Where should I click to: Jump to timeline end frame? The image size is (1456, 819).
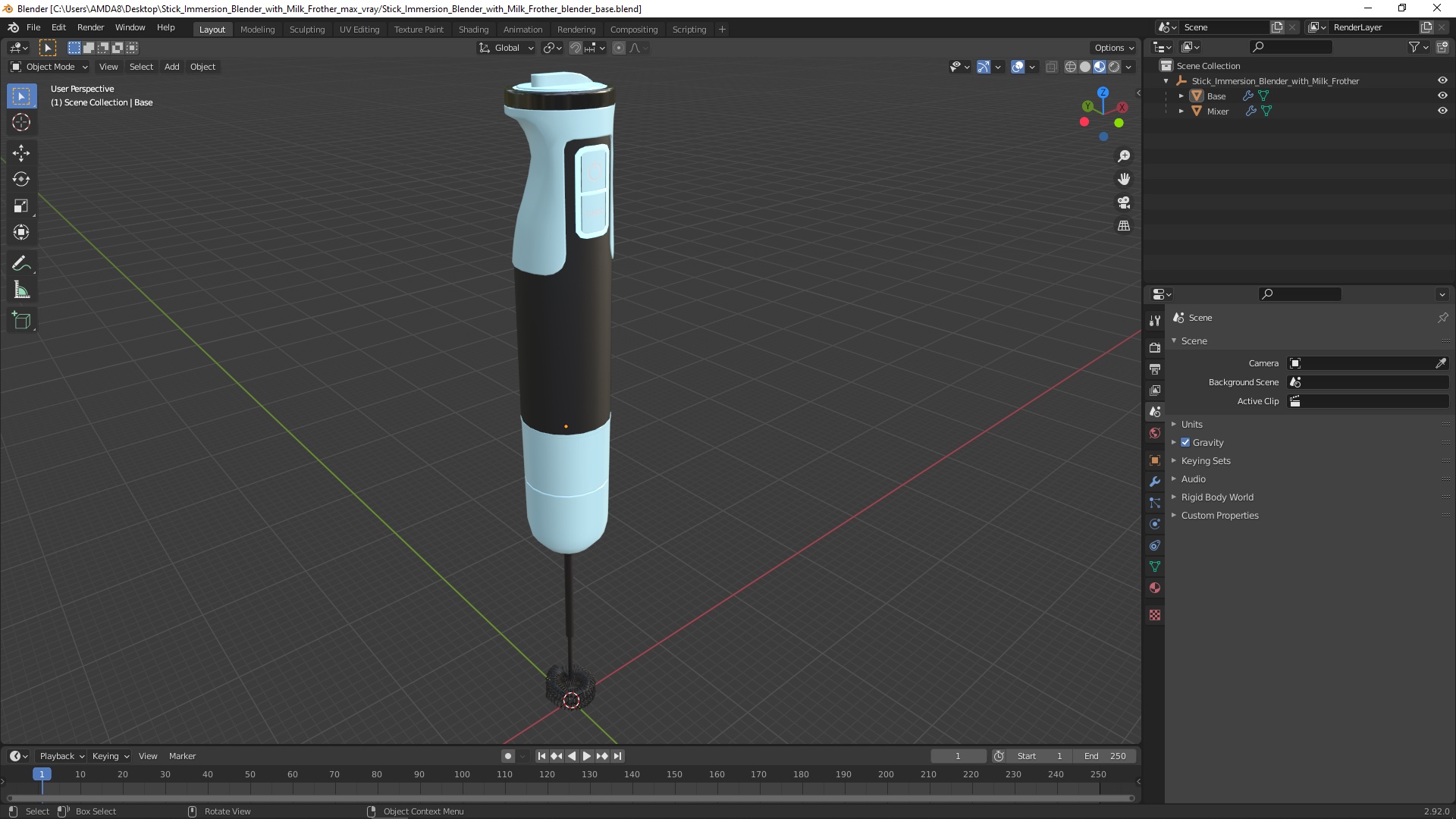tap(618, 756)
